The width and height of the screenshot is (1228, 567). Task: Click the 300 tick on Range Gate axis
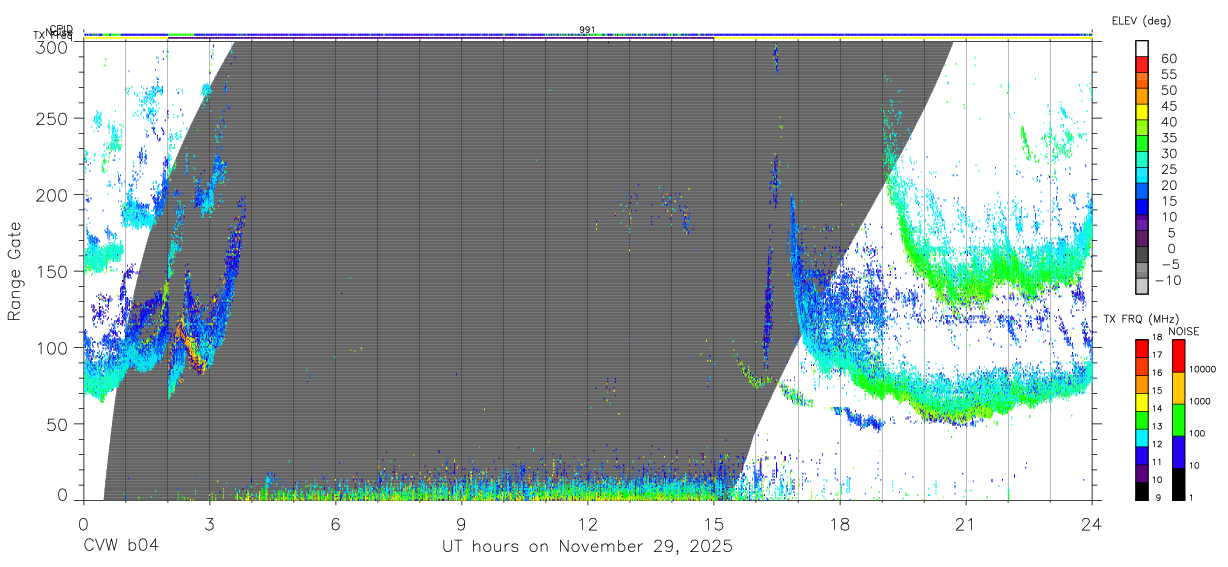click(52, 47)
